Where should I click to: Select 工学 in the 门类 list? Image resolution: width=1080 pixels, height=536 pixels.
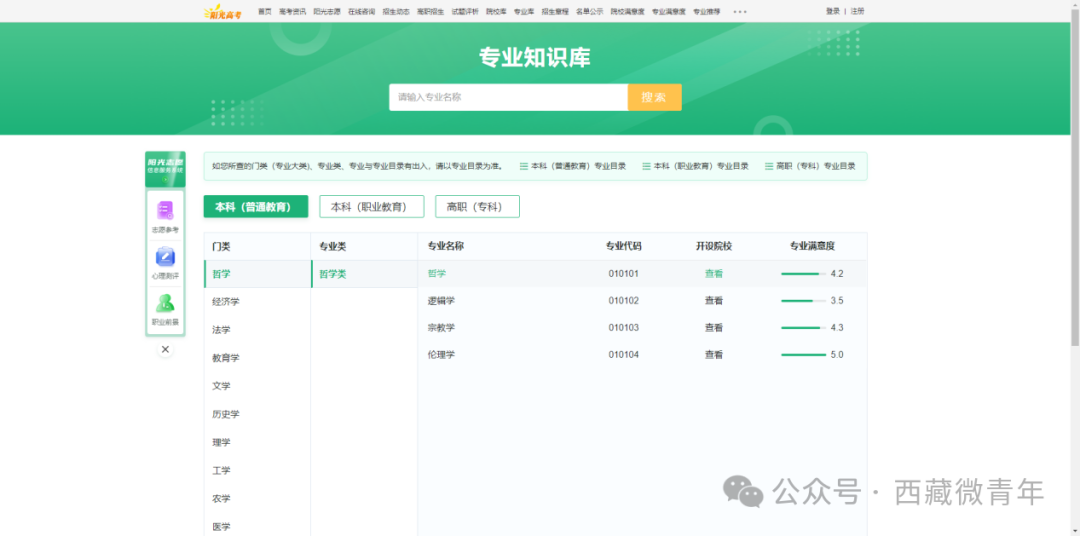pyautogui.click(x=258, y=471)
